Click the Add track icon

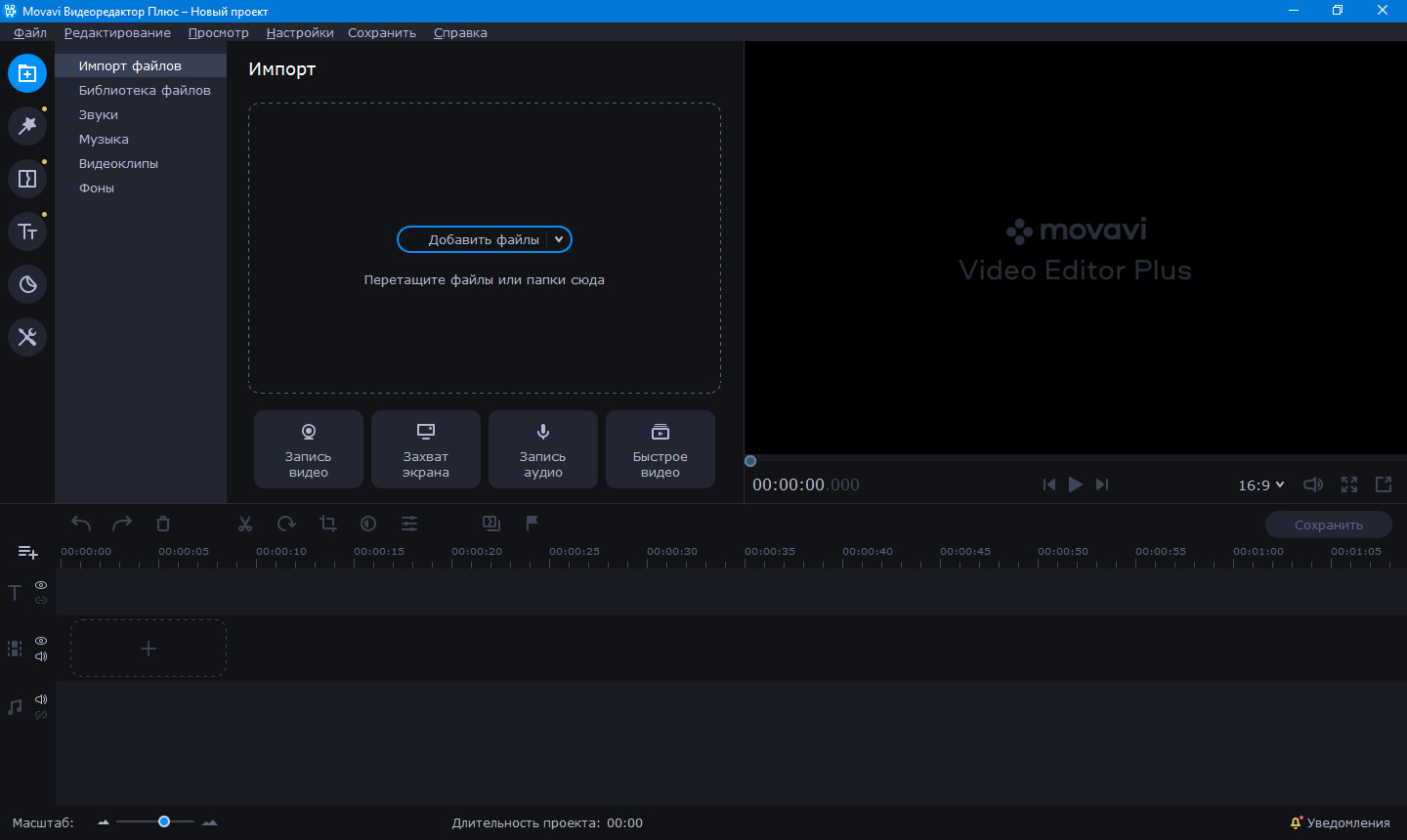28,553
